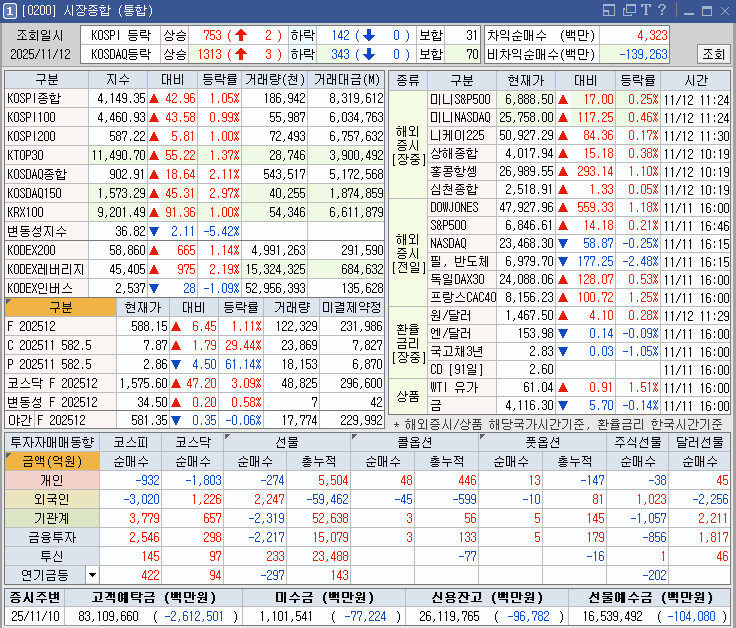Click the 외국인 investor row label

(x=52, y=498)
